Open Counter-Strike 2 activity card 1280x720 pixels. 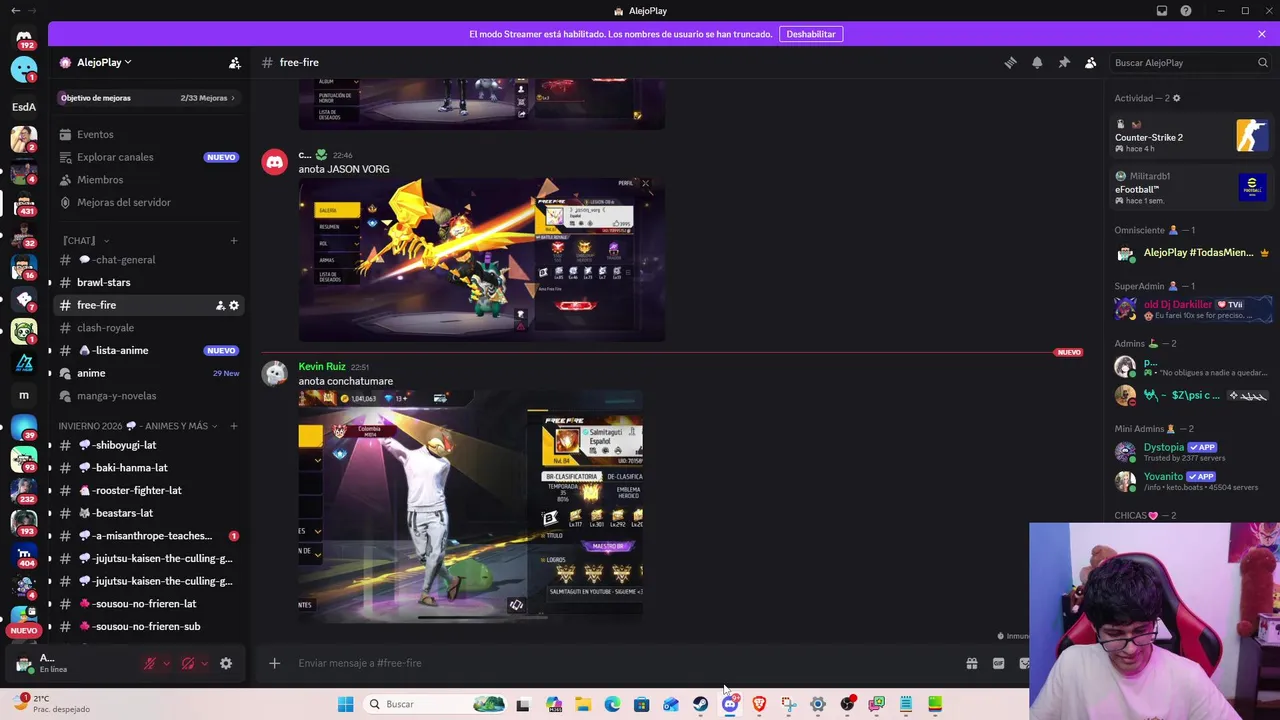pyautogui.click(x=1192, y=136)
